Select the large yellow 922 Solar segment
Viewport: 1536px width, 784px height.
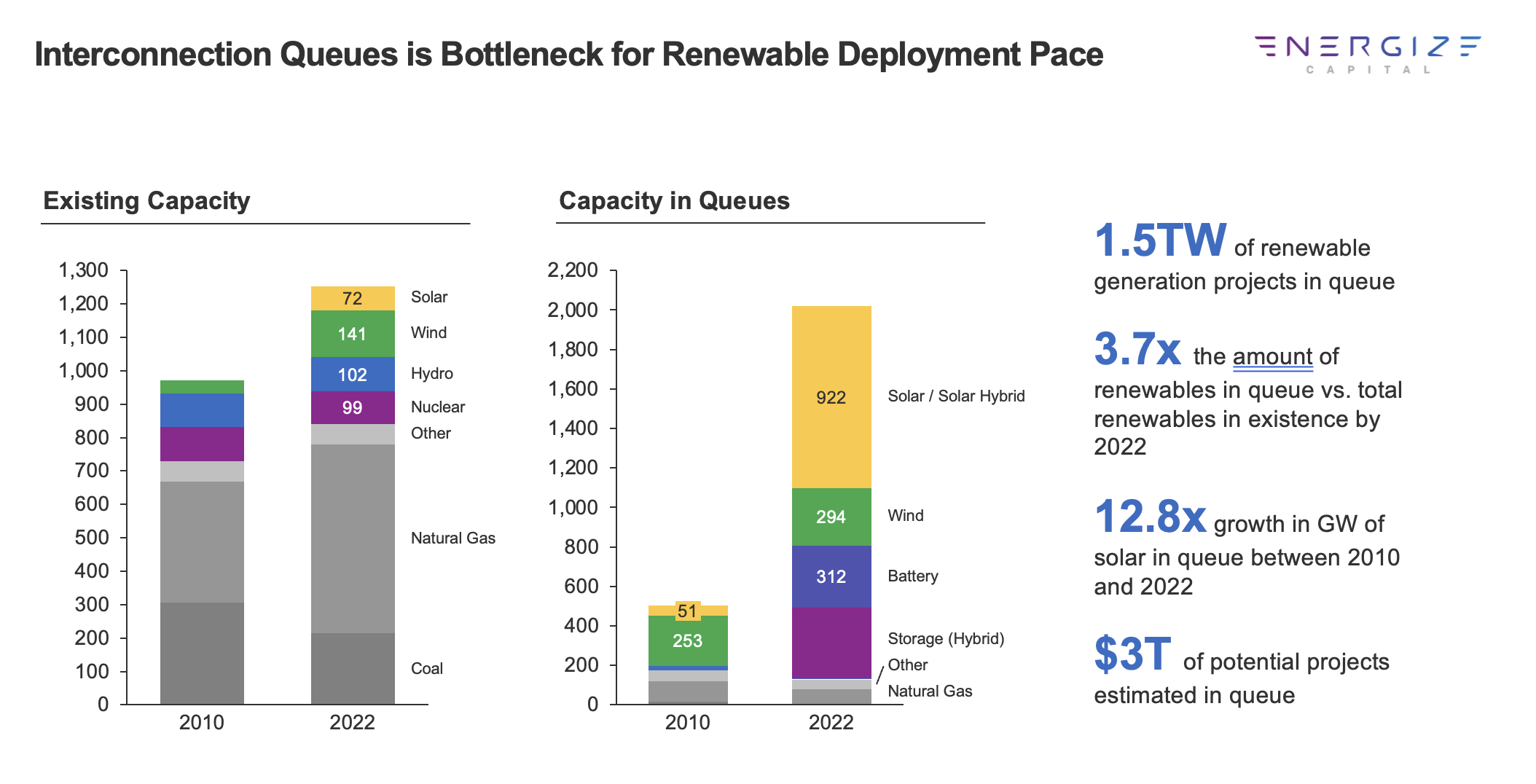coord(831,397)
